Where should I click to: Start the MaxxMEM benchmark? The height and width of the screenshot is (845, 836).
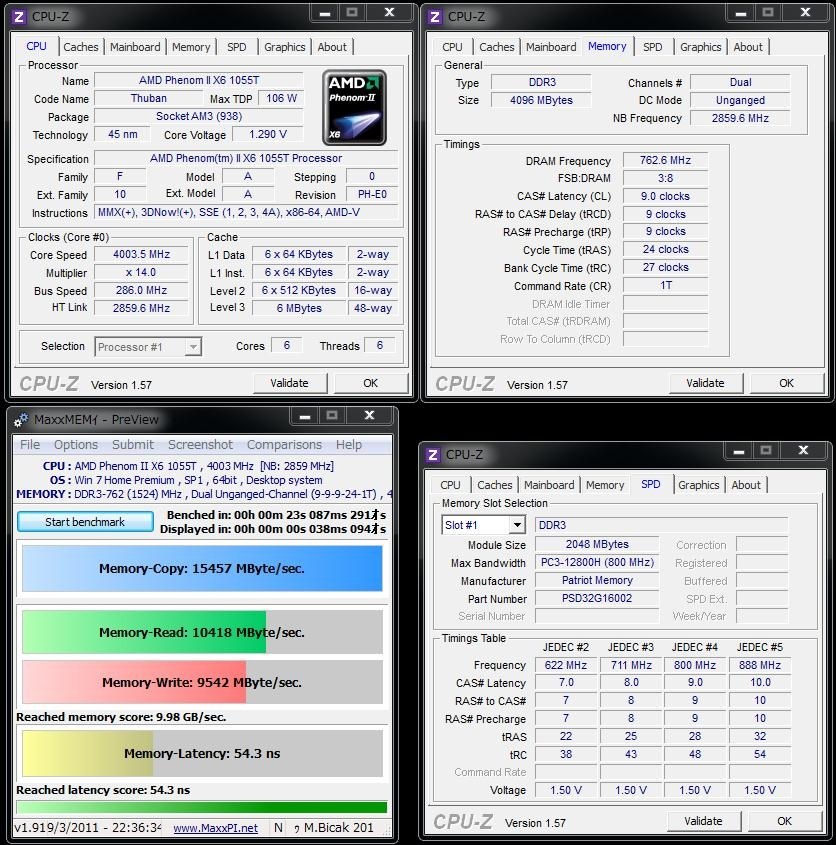pyautogui.click(x=85, y=521)
